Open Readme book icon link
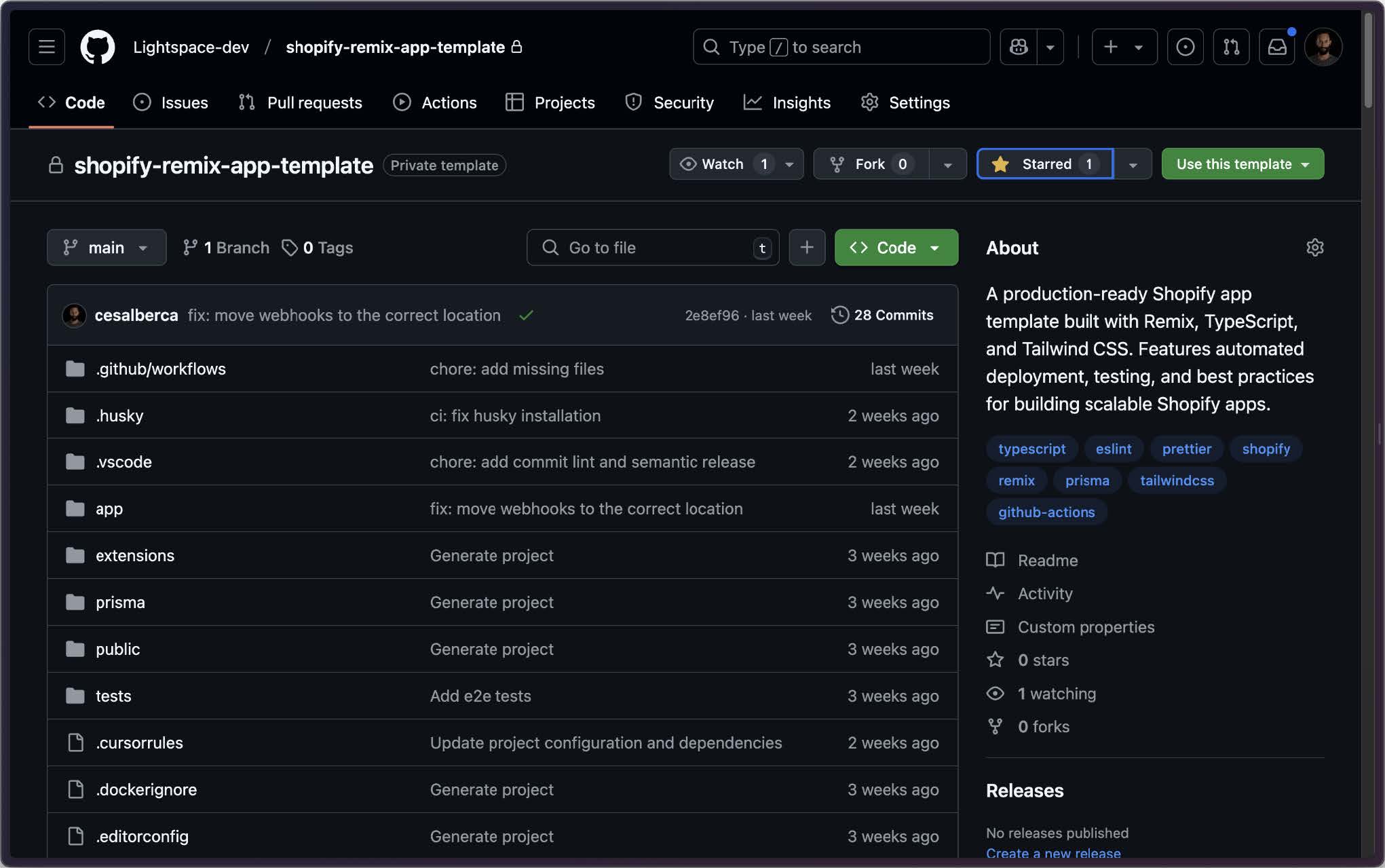1385x868 pixels. pyautogui.click(x=1032, y=561)
